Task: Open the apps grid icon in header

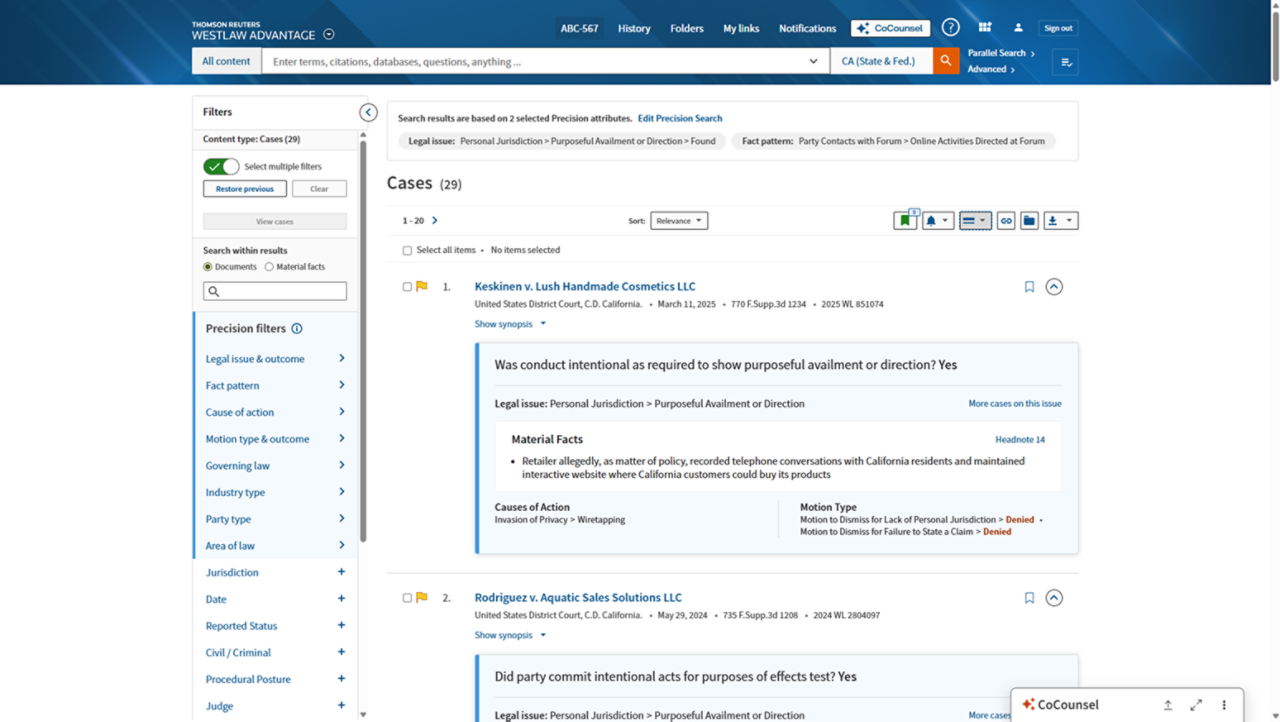Action: (x=985, y=28)
